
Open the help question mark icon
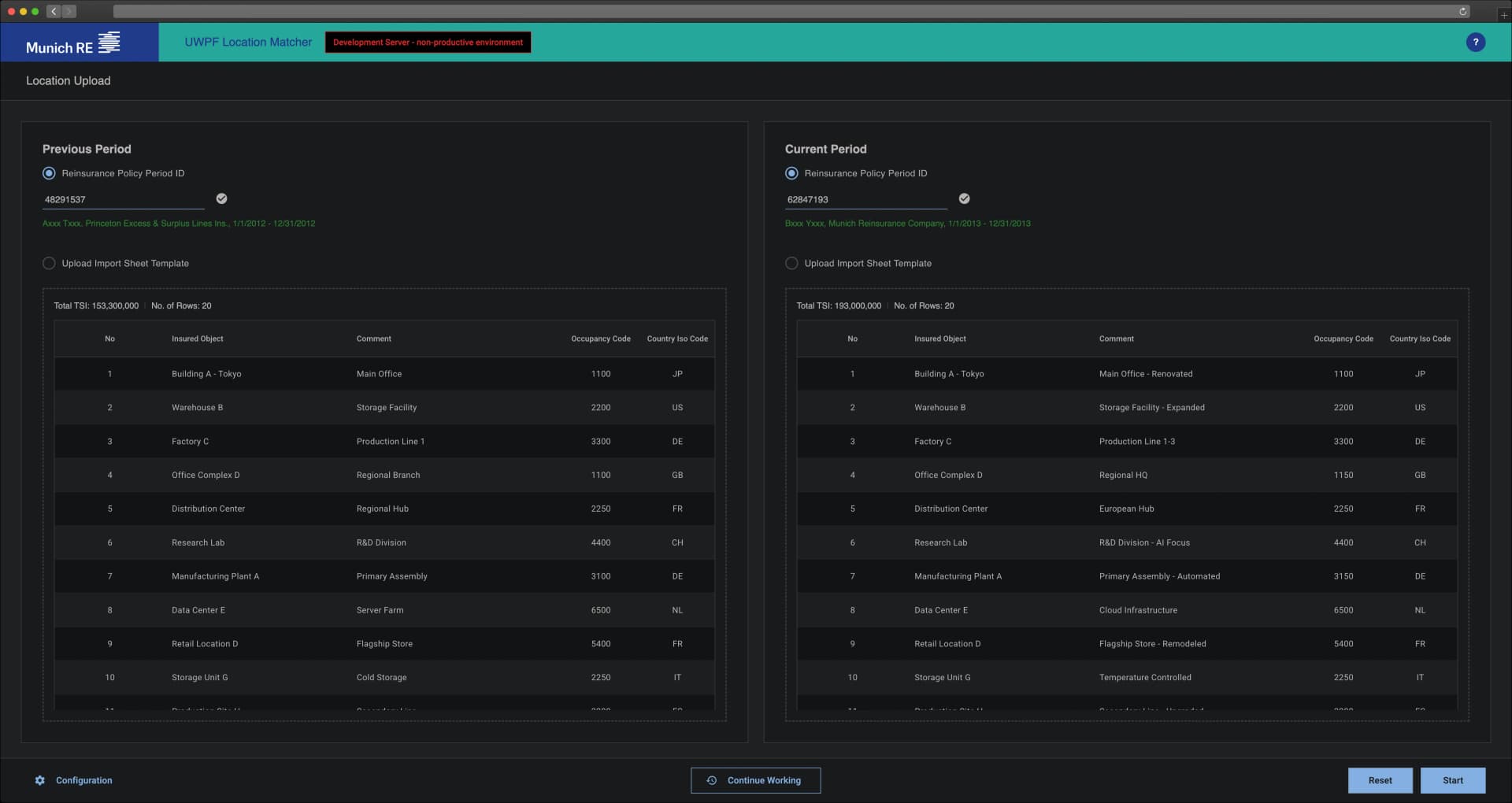[1475, 43]
